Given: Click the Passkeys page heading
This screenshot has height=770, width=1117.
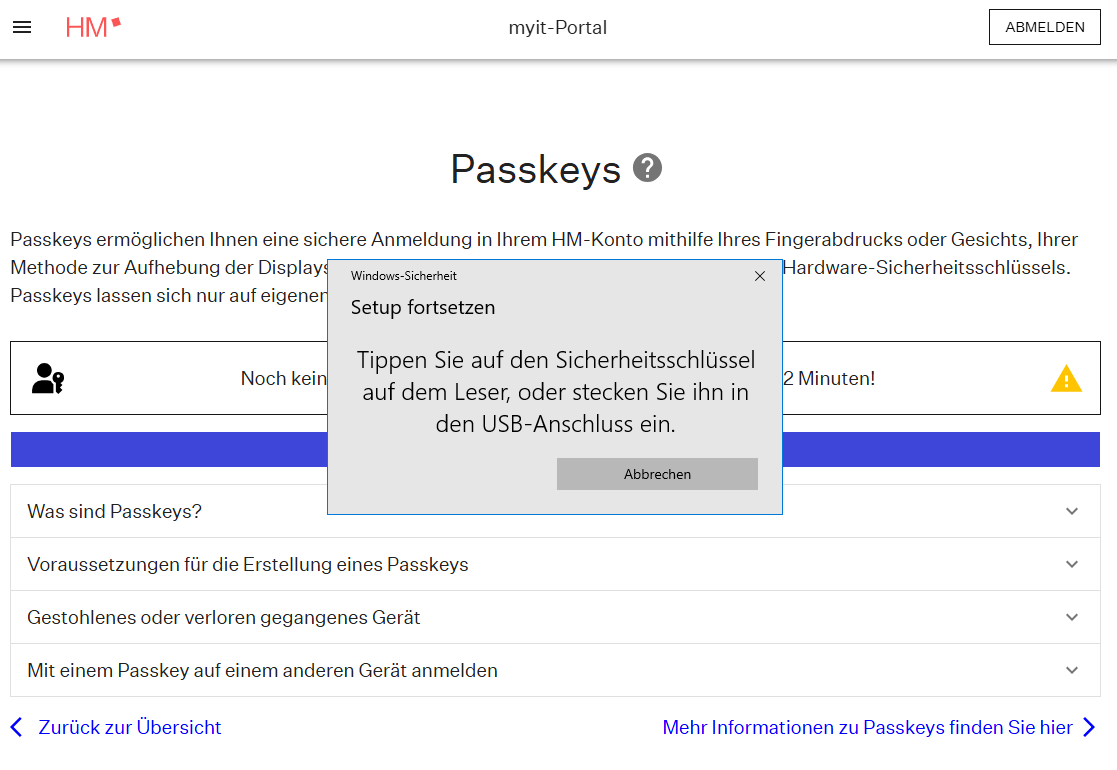Looking at the screenshot, I should pos(535,169).
